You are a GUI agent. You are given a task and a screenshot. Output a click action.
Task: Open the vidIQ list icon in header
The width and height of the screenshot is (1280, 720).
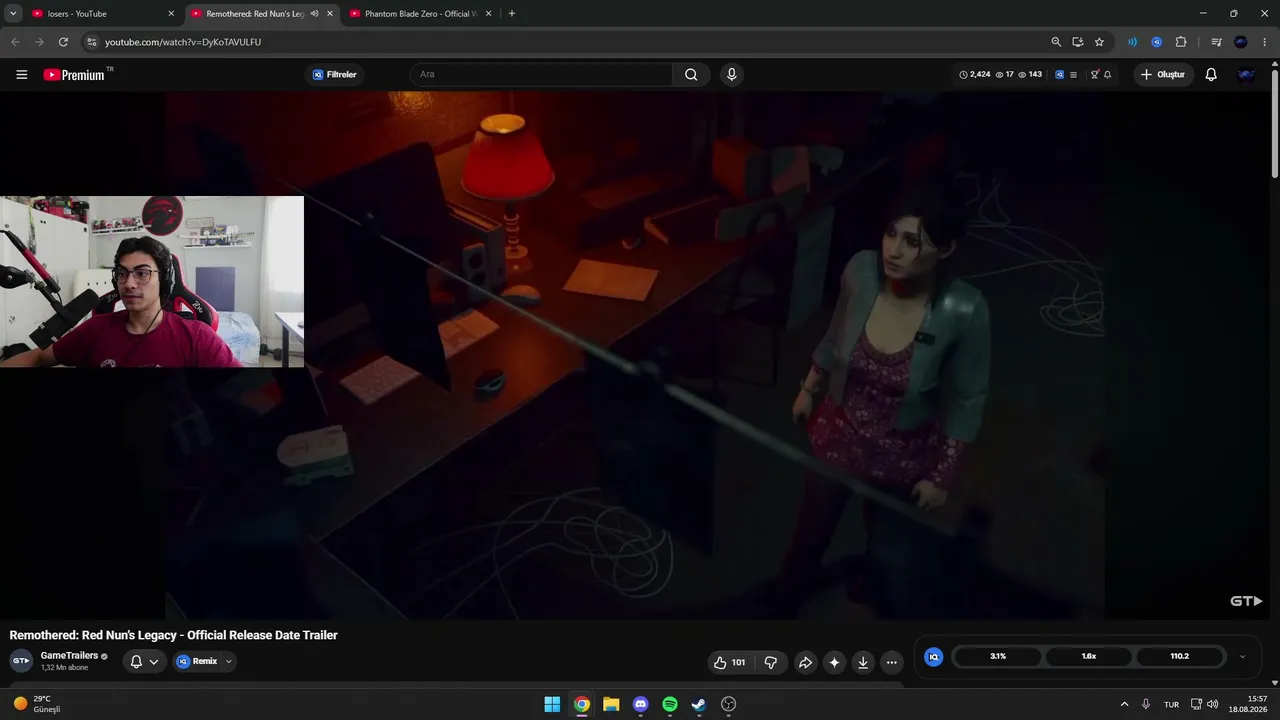point(1073,74)
